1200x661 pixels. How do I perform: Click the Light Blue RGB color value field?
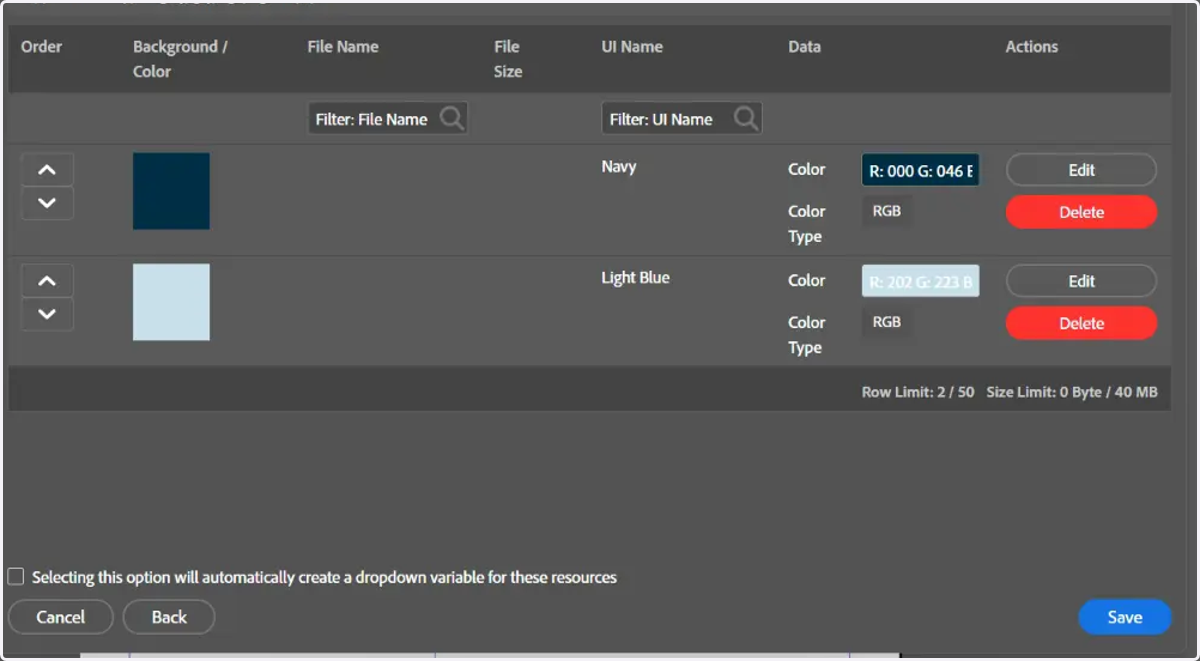[920, 282]
